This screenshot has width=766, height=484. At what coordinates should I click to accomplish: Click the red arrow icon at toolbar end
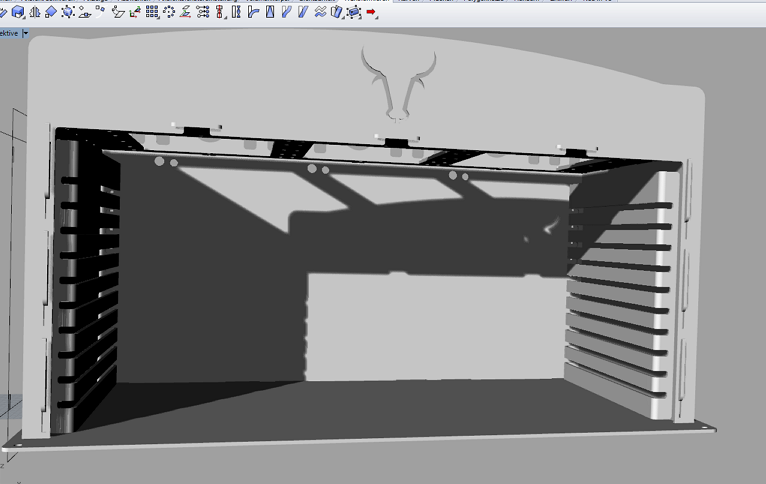[x=371, y=12]
